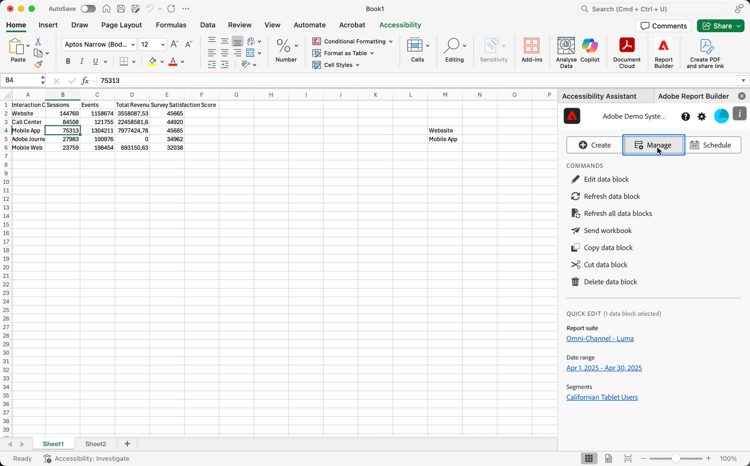This screenshot has width=750, height=466.
Task: Click the Save icon in title bar
Action: (x=121, y=9)
